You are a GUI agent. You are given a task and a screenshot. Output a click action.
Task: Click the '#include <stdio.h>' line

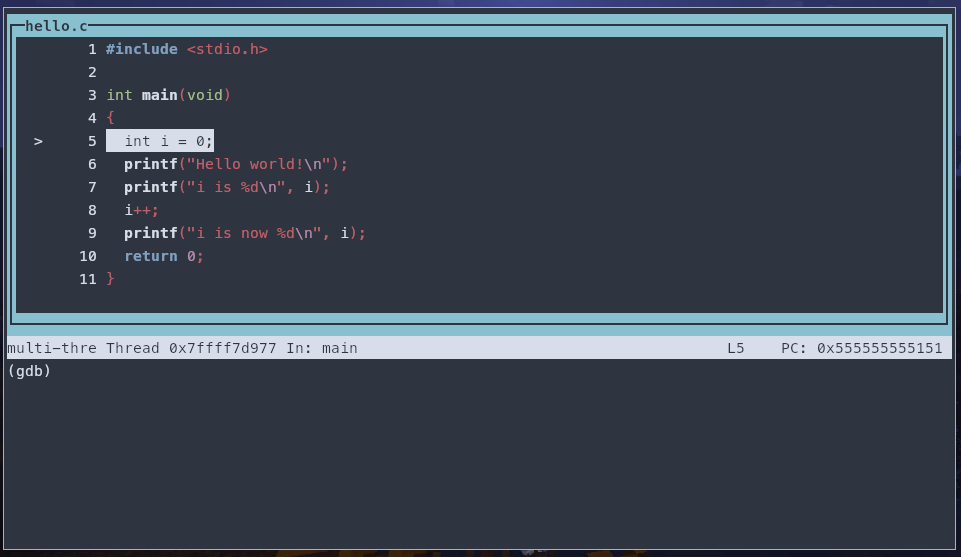(187, 49)
